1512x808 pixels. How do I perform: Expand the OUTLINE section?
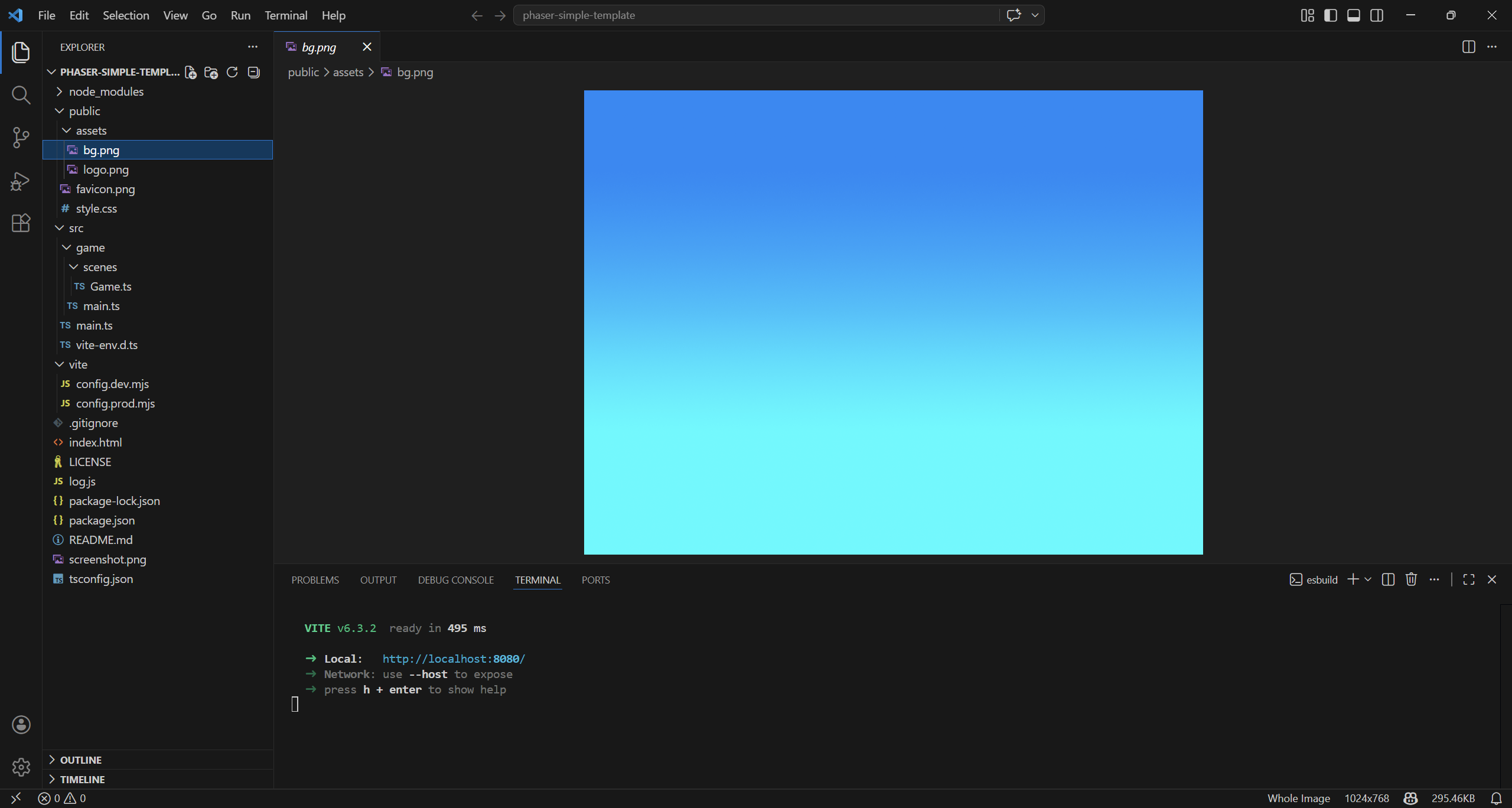click(x=81, y=760)
